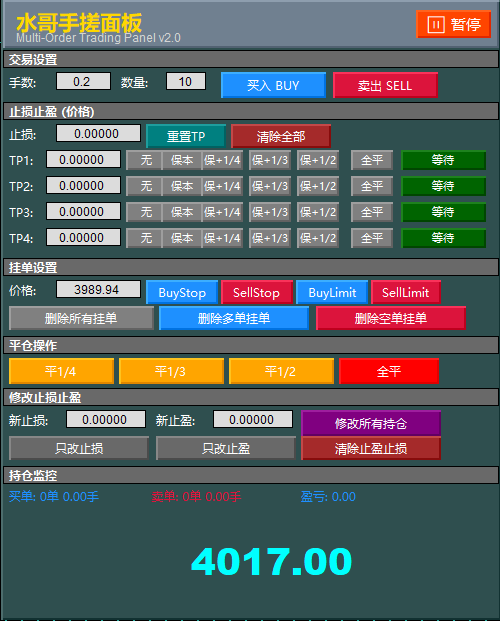Select 保+1/3 option in TP3 row
This screenshot has width=500, height=621.
270,212
